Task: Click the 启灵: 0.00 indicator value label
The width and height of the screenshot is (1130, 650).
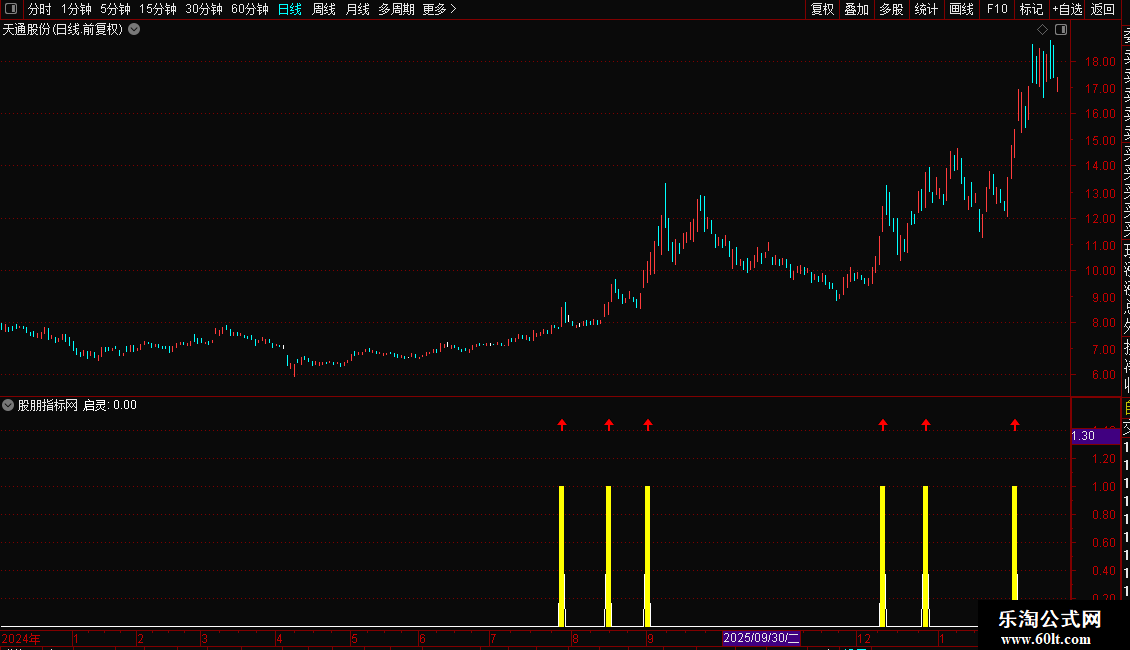Action: [x=110, y=405]
